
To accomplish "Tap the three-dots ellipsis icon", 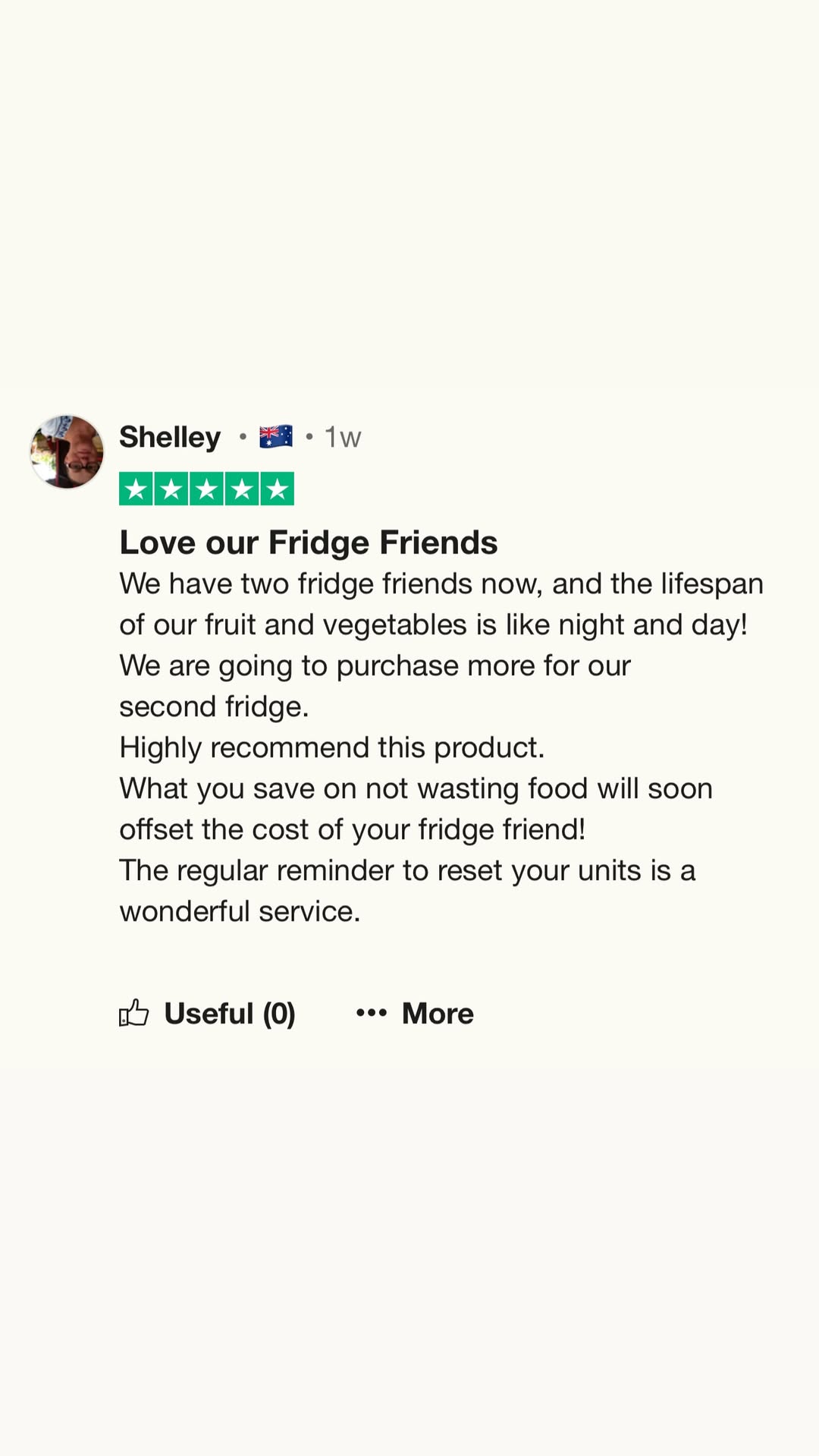I will pos(372,1013).
